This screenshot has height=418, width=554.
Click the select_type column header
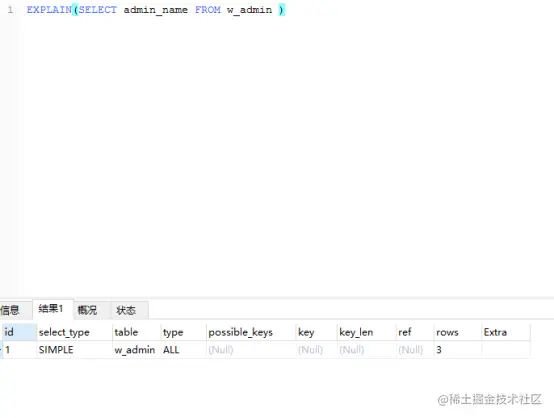(75, 332)
